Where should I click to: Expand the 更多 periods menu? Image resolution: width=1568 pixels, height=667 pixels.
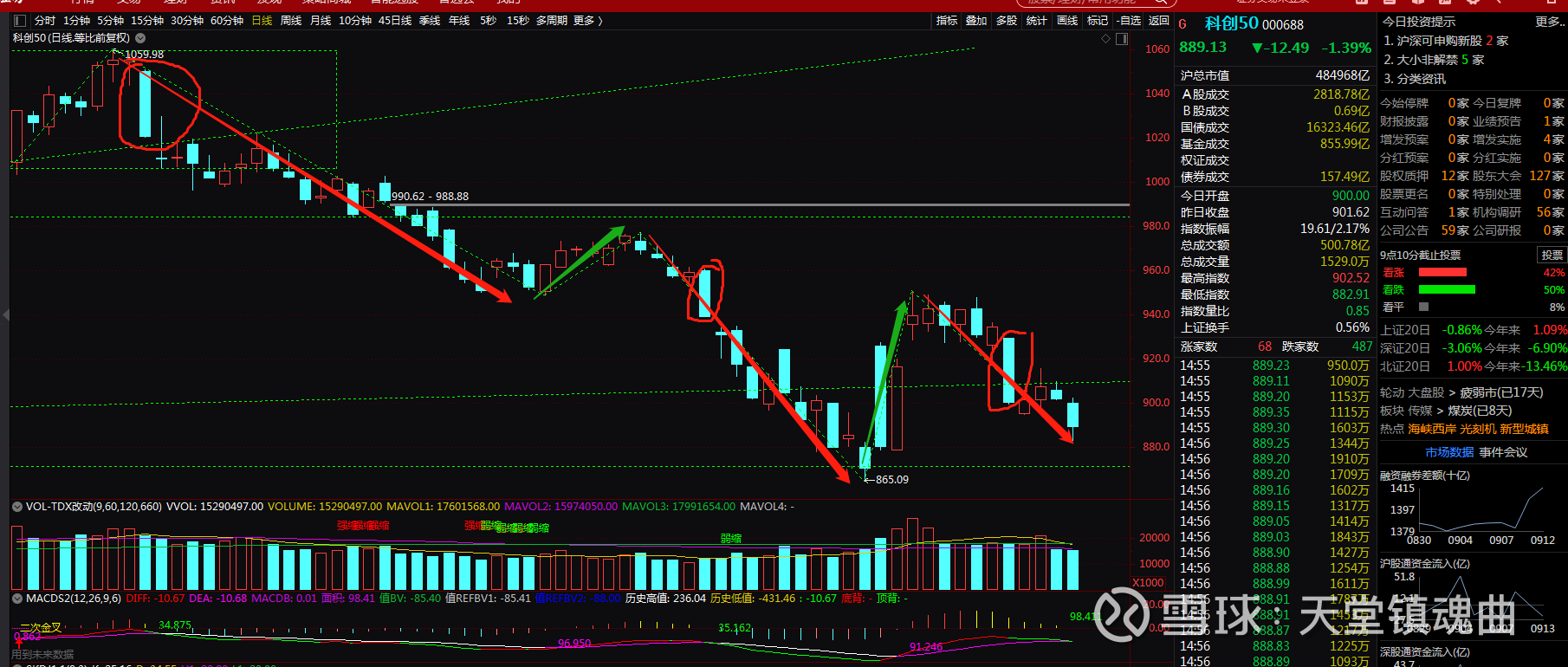pyautogui.click(x=587, y=20)
